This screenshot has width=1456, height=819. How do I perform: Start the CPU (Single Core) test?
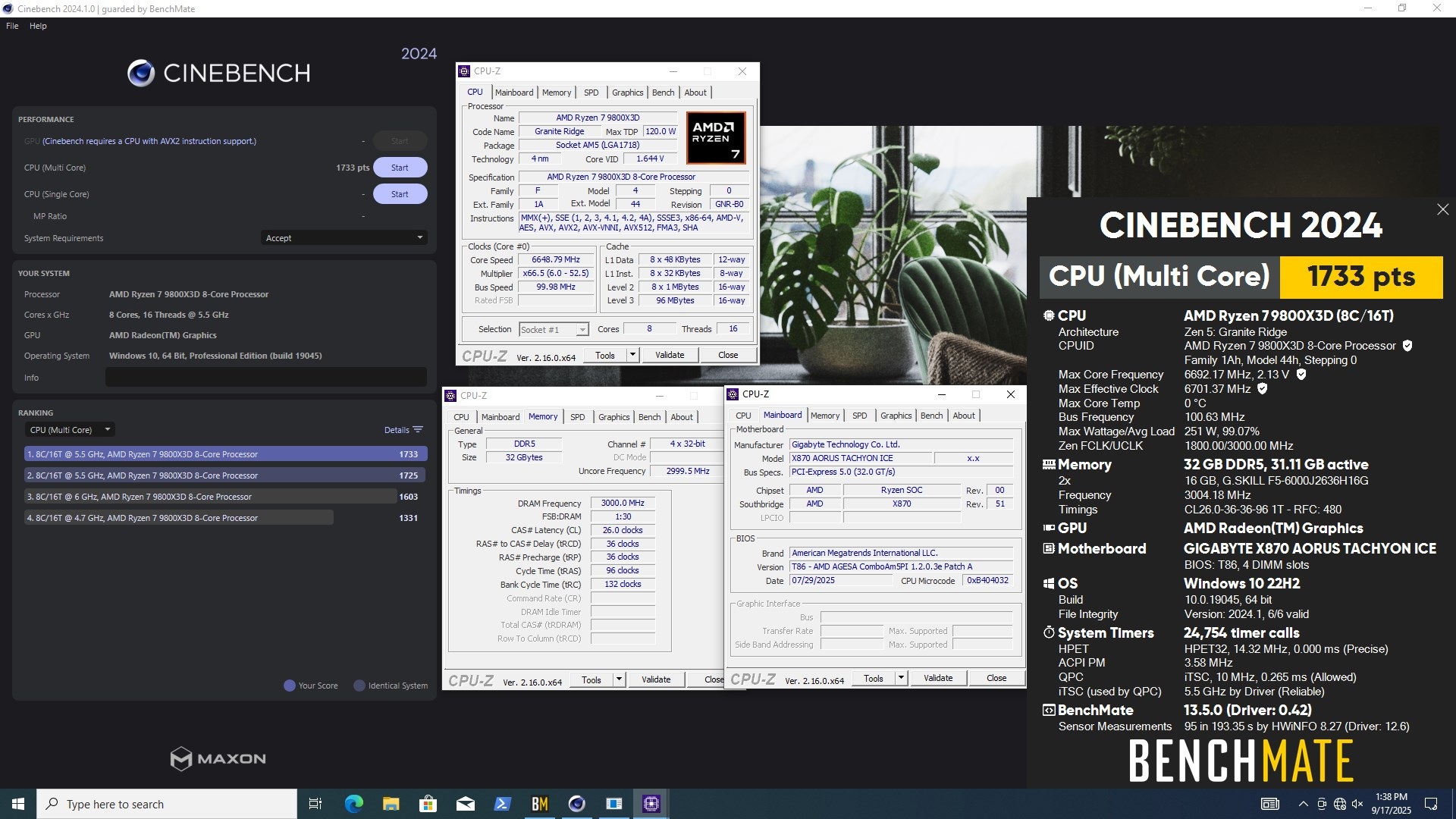tap(400, 194)
